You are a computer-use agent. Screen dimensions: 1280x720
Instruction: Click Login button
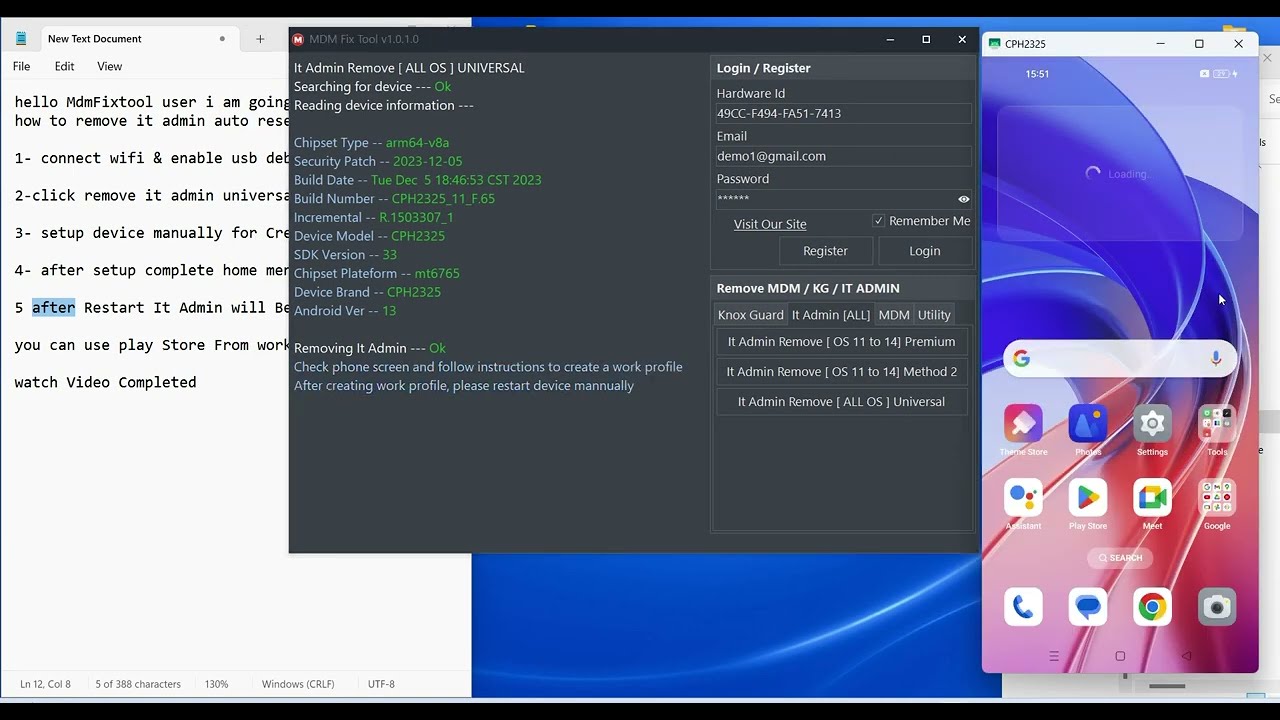[925, 251]
